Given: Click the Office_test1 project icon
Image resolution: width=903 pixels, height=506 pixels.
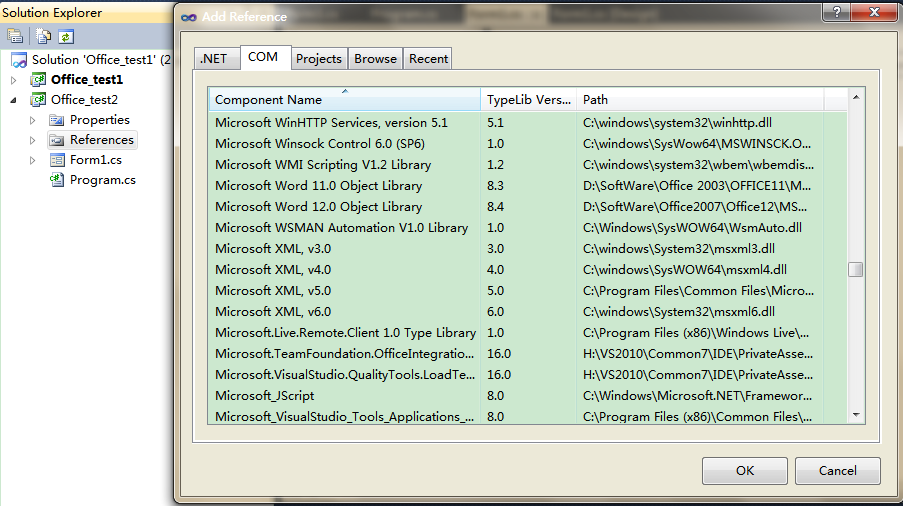Looking at the screenshot, I should (x=39, y=79).
